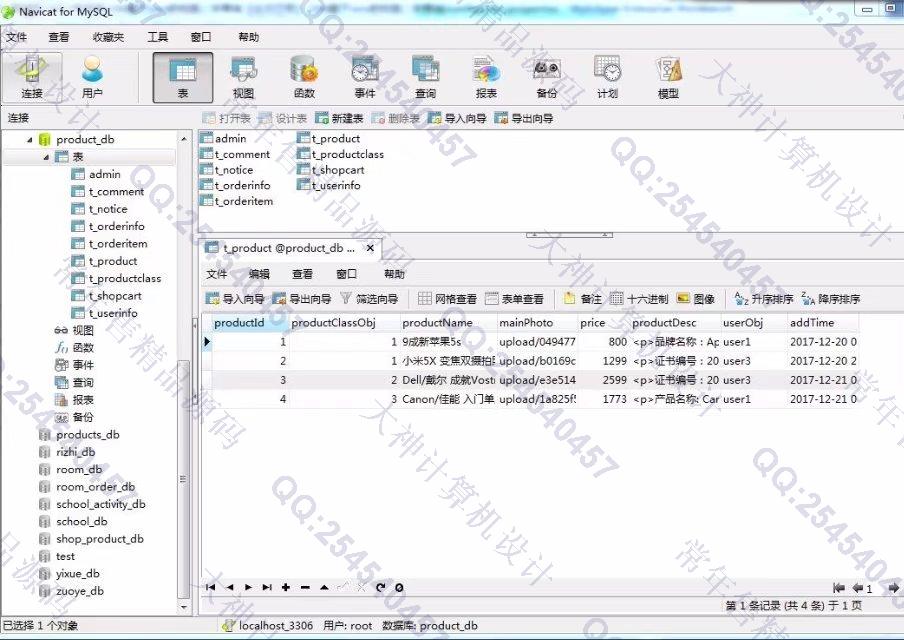Image resolution: width=904 pixels, height=640 pixels.
Task: Delete record with minus button
Action: 306,588
